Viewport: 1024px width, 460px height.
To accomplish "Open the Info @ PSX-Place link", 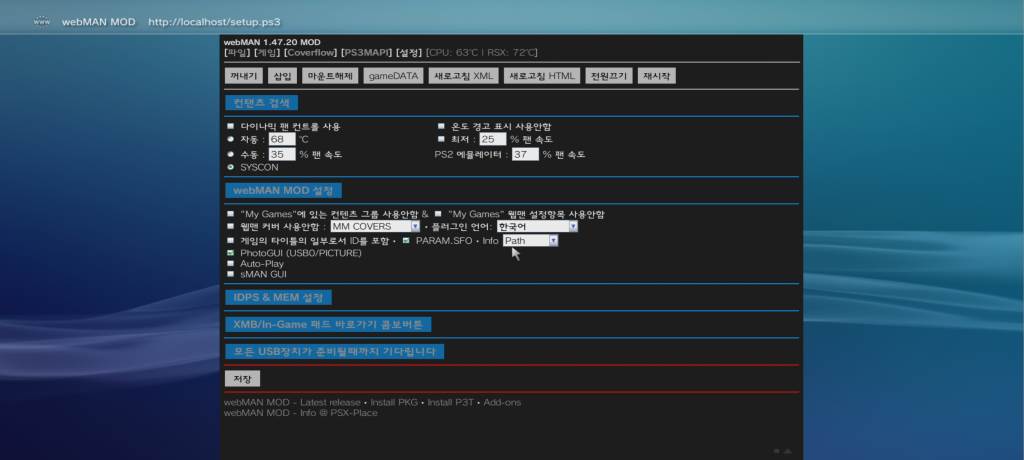I will pos(338,413).
